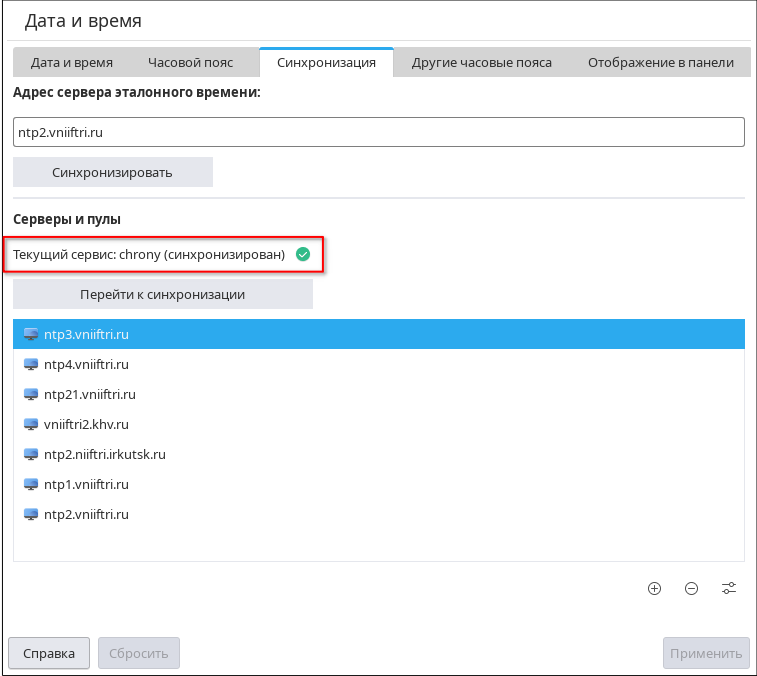This screenshot has width=757, height=676.
Task: Select the last ntp2.vniiftri.ru list entry
Action: click(86, 514)
